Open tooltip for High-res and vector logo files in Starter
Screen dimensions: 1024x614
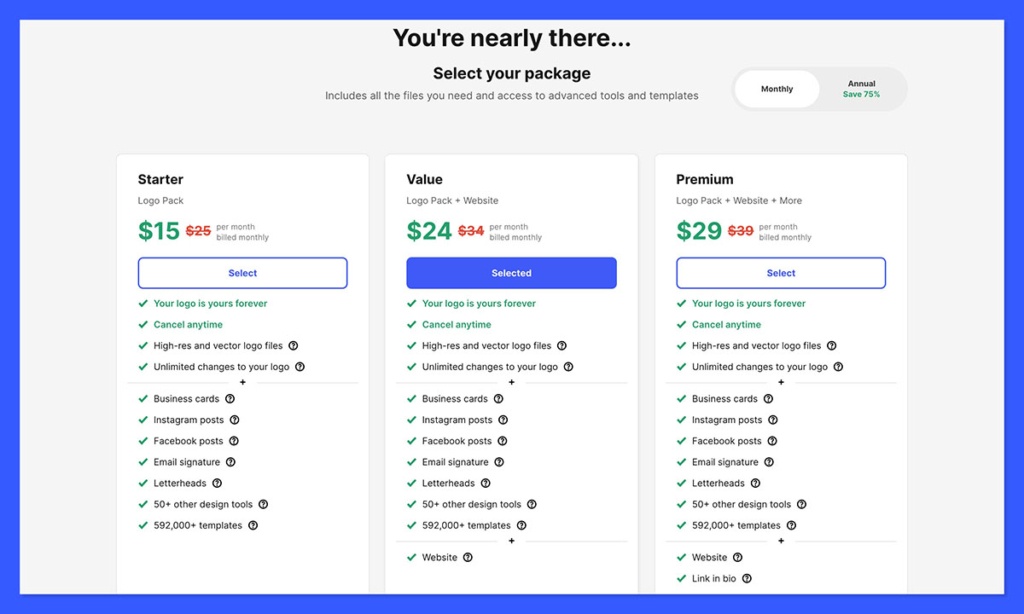point(294,345)
